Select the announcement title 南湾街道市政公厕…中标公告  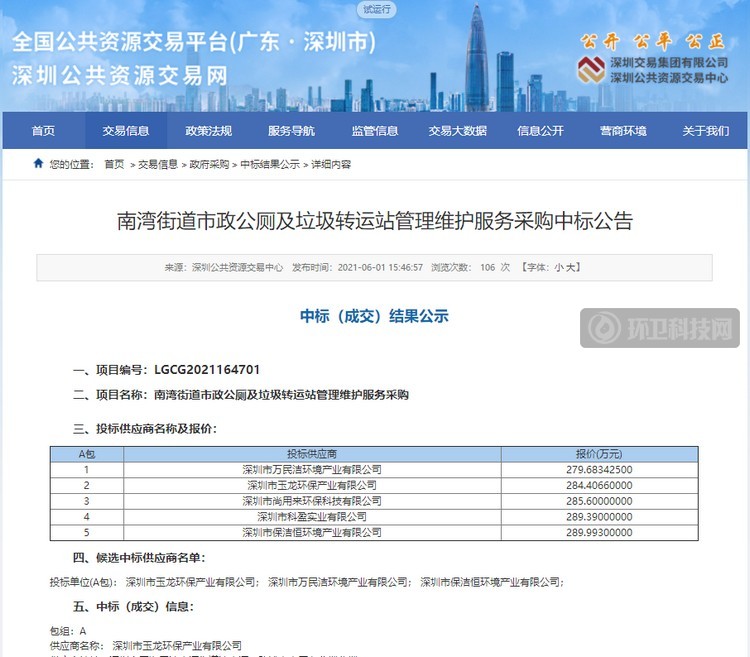tap(375, 221)
